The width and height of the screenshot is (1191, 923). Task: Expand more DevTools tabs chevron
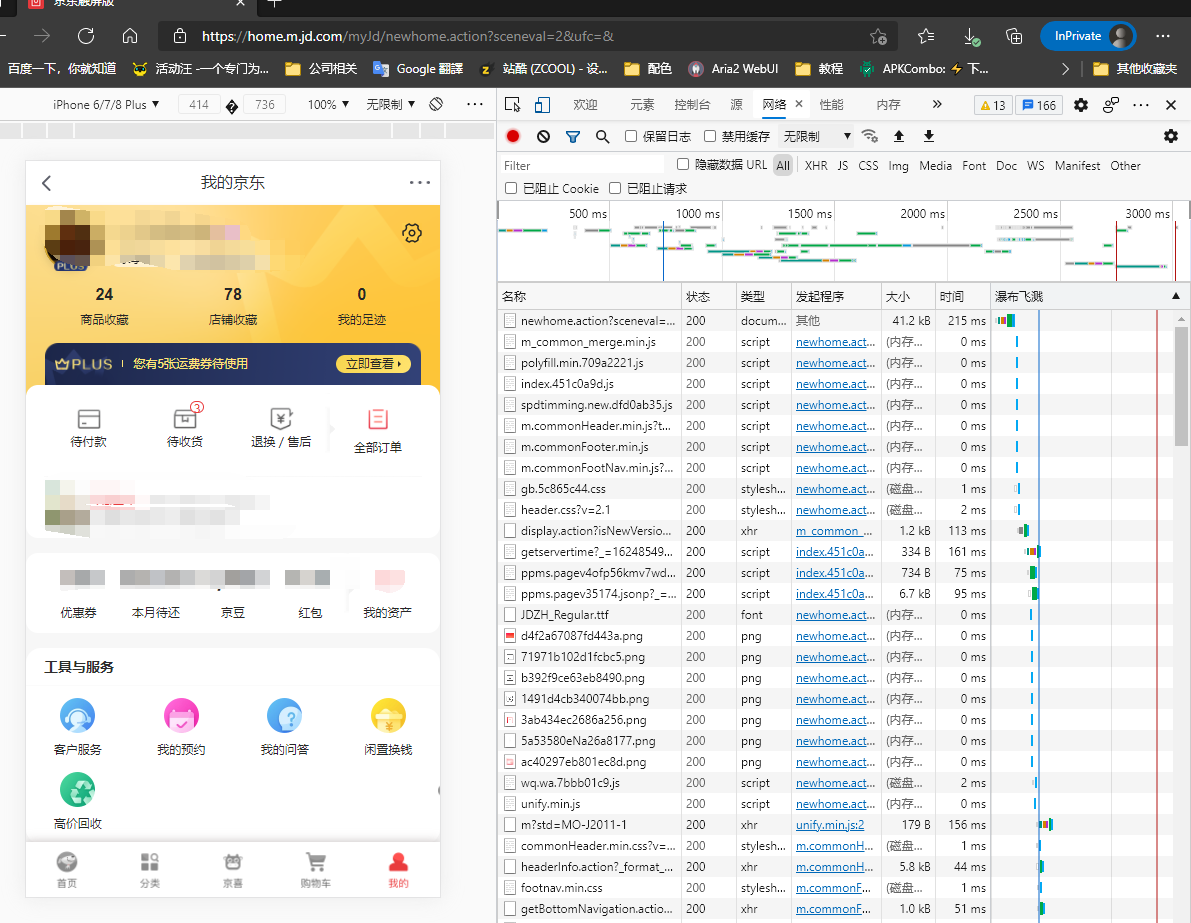[x=937, y=105]
